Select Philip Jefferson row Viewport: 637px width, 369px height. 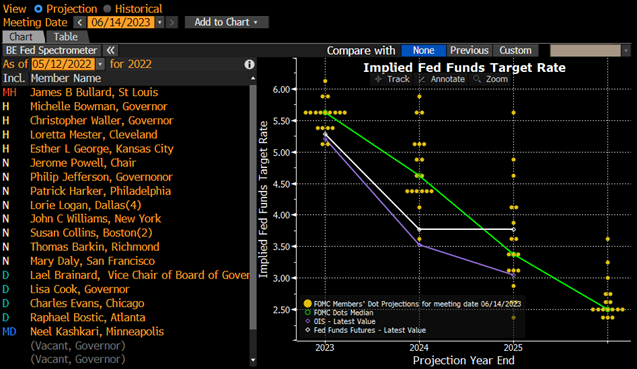101,177
